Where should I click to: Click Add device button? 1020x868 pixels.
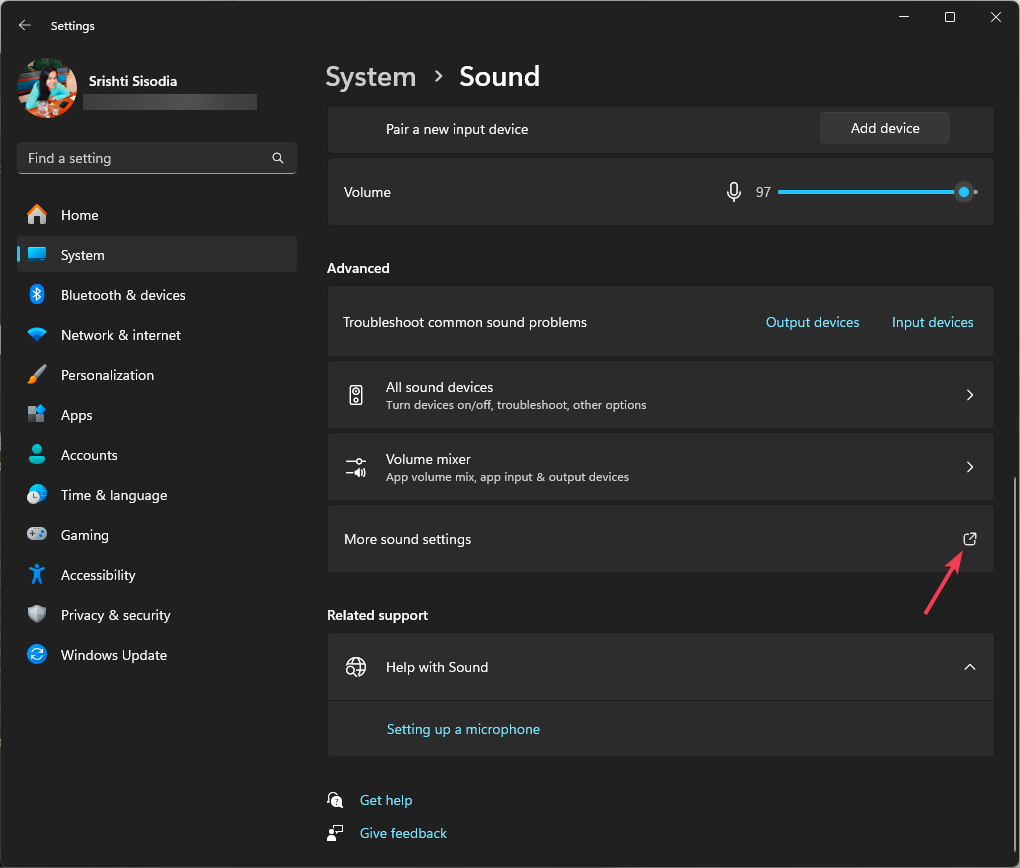click(885, 128)
